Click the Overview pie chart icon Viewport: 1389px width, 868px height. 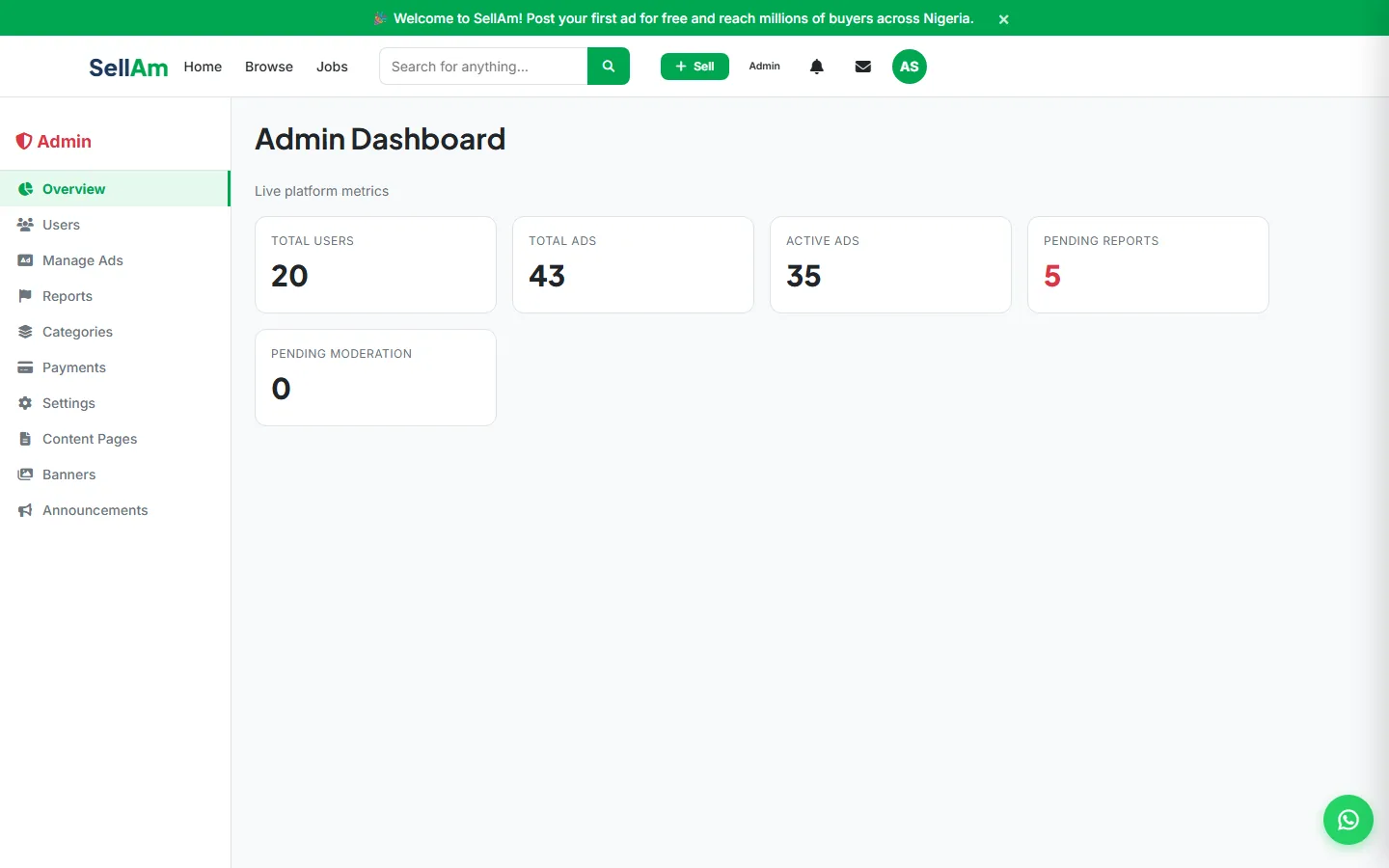(x=26, y=189)
